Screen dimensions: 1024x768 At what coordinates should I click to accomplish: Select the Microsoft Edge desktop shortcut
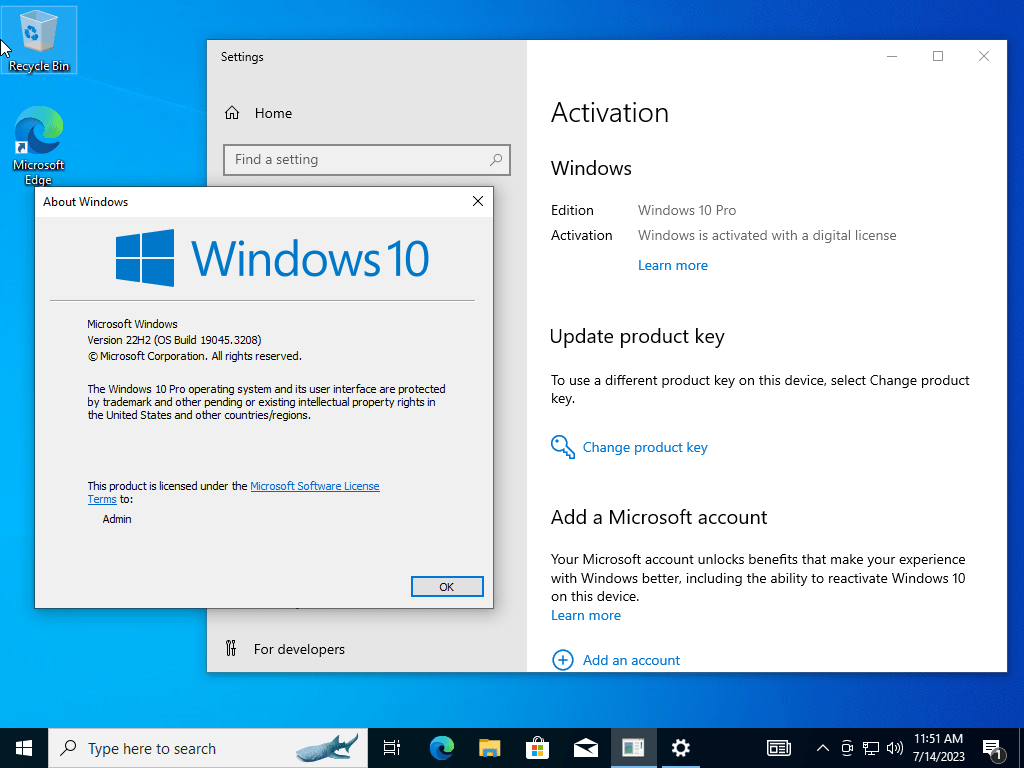tap(39, 146)
